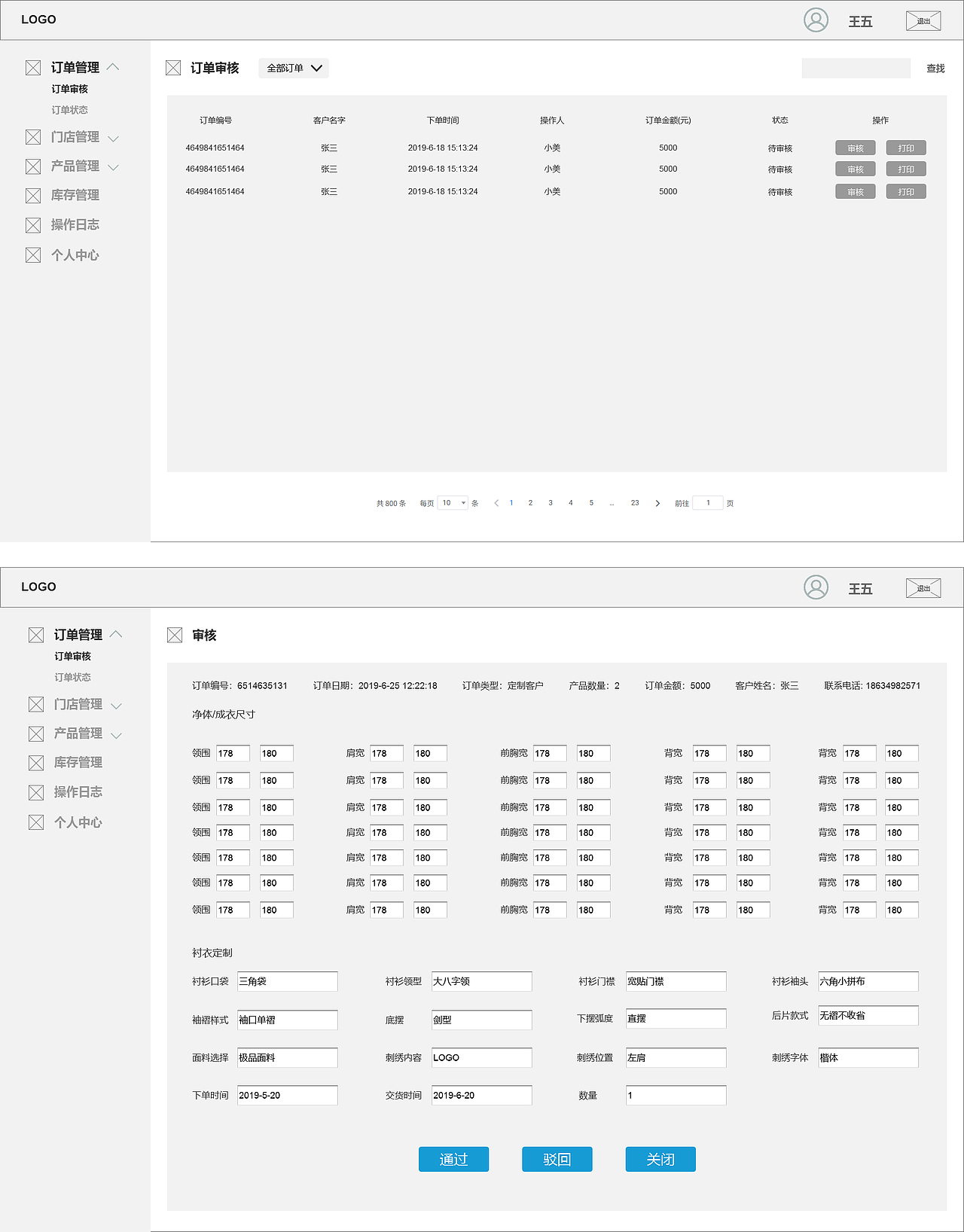
Task: Open 库存管理 menu label on order list screen
Action: [75, 195]
